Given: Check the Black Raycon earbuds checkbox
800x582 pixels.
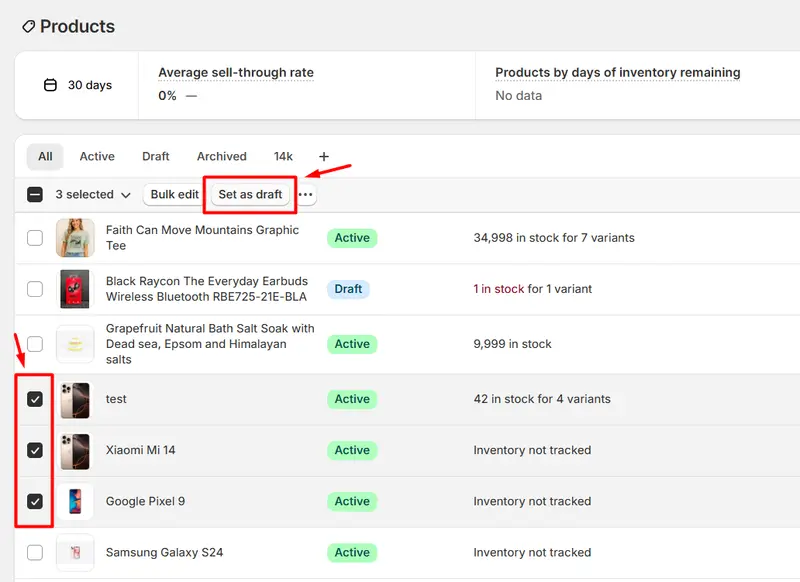Looking at the screenshot, I should tap(34, 288).
